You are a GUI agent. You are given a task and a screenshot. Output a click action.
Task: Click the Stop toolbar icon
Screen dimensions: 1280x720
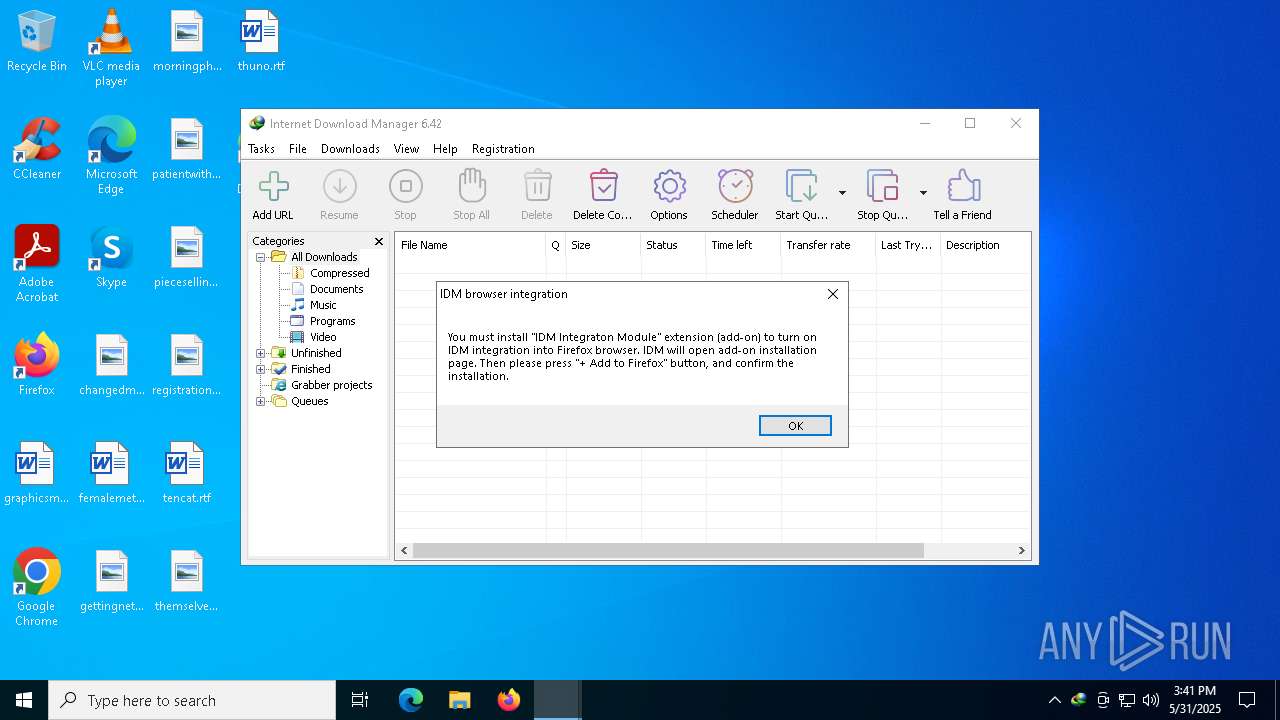pyautogui.click(x=405, y=187)
